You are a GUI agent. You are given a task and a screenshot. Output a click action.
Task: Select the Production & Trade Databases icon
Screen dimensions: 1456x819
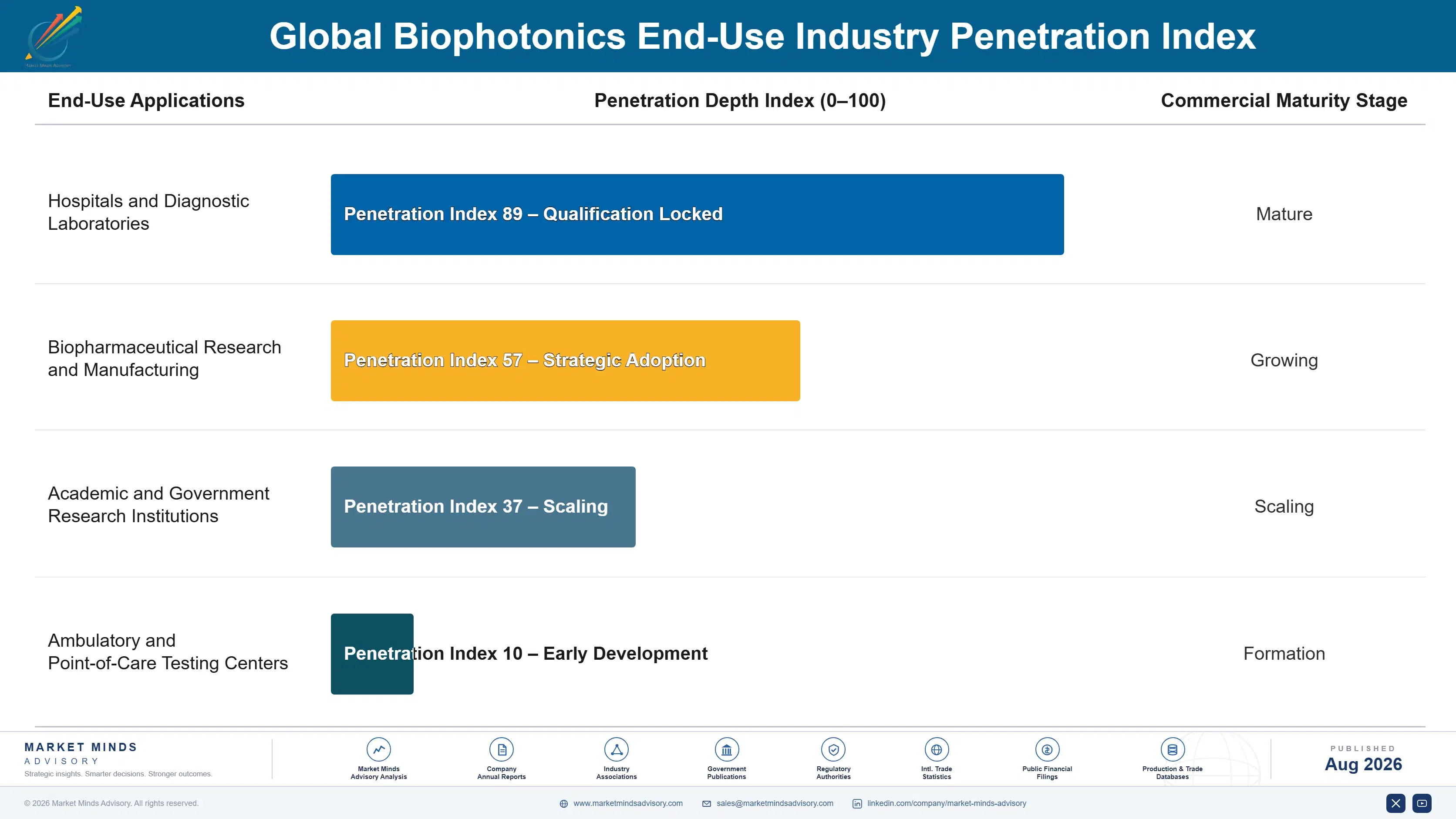1172,749
